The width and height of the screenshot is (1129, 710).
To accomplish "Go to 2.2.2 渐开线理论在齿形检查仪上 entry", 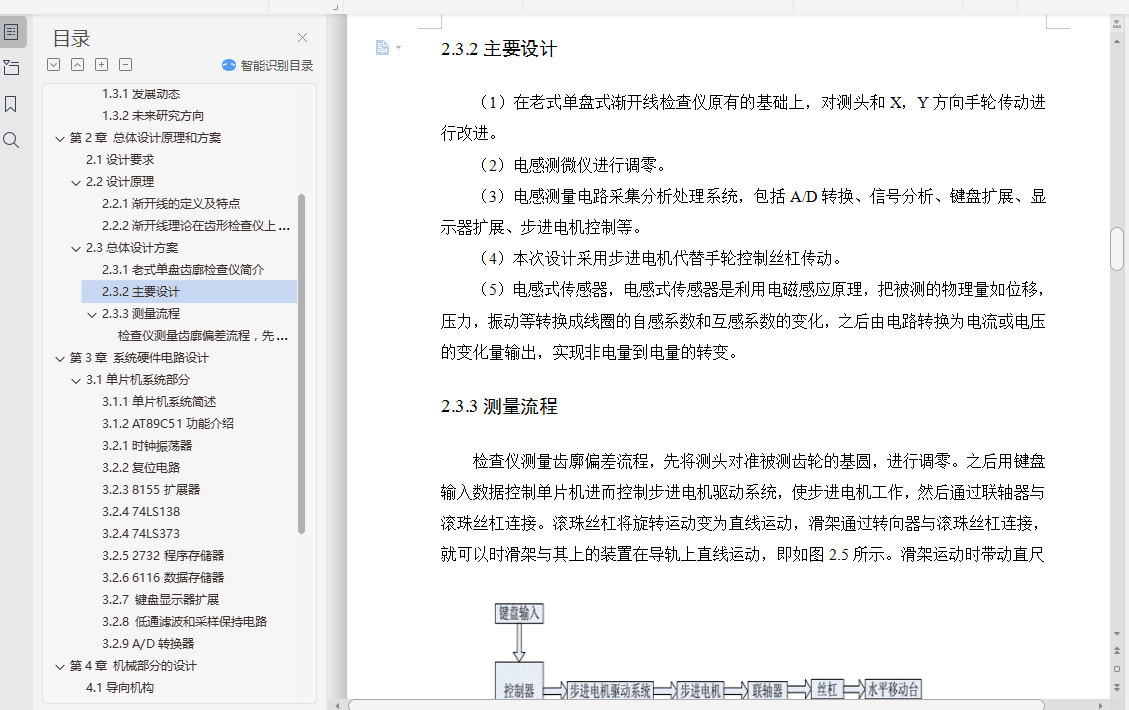I will (x=196, y=226).
